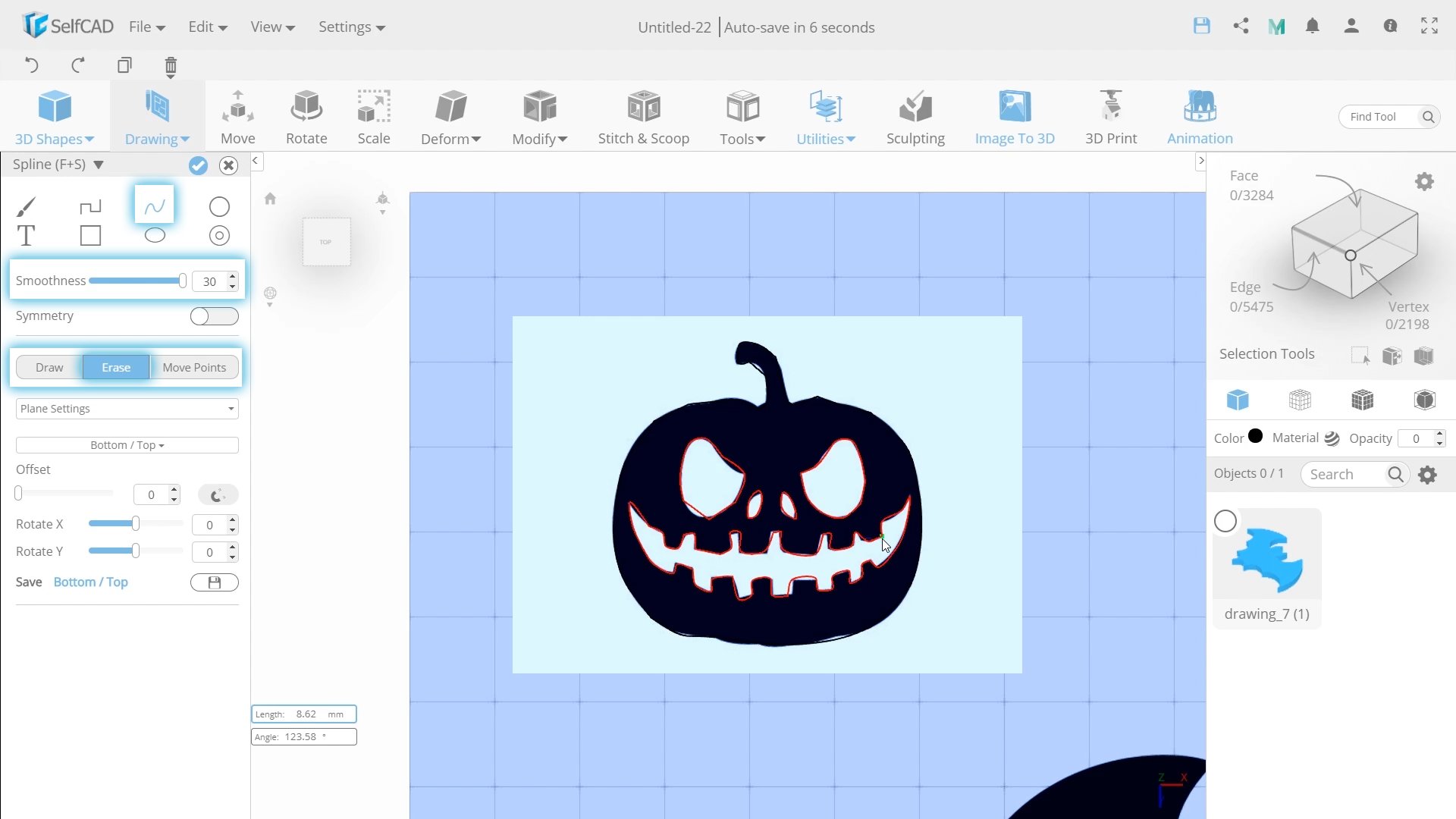Open the View menu
Image resolution: width=1456 pixels, height=819 pixels.
click(x=273, y=27)
